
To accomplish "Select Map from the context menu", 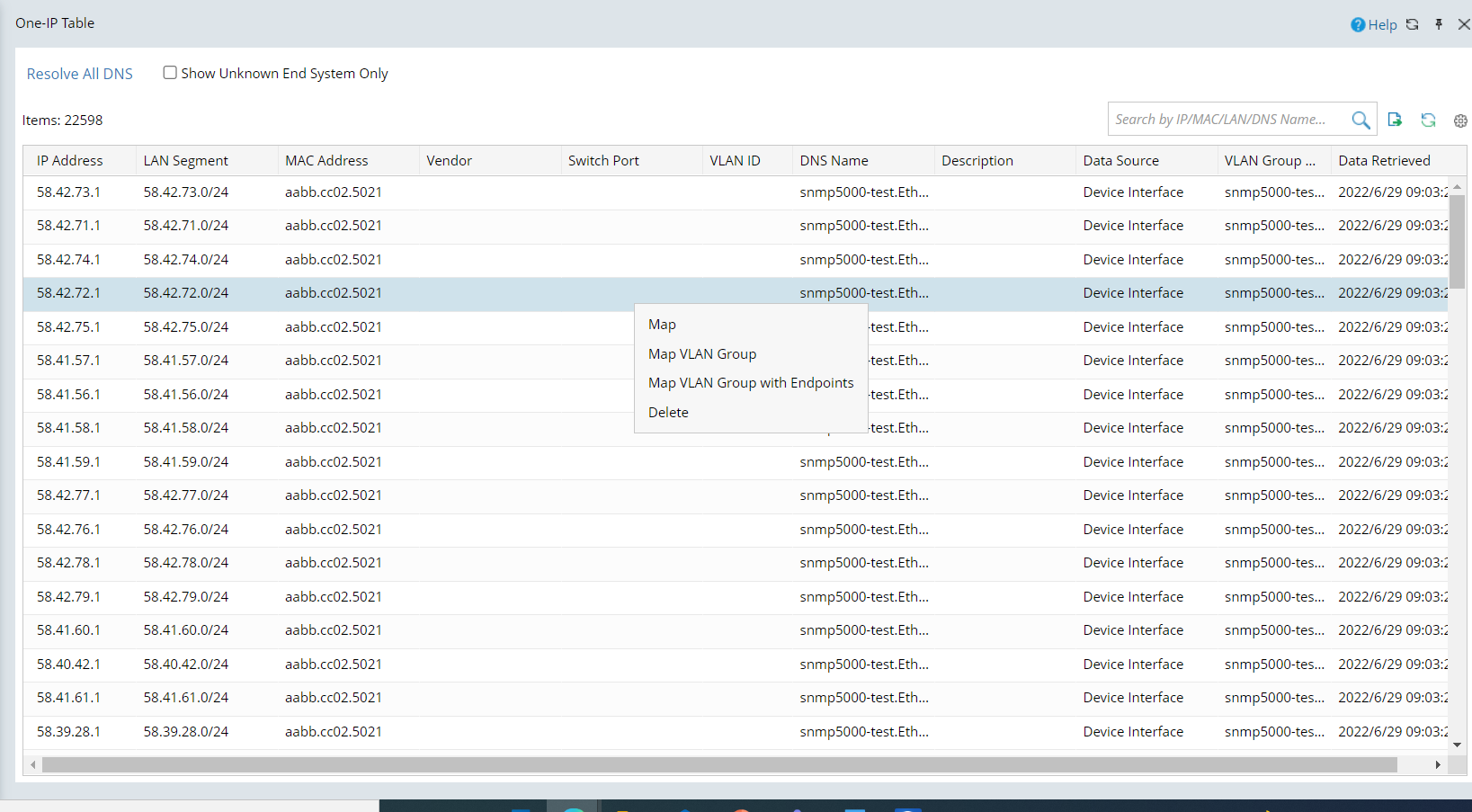I will pos(662,325).
